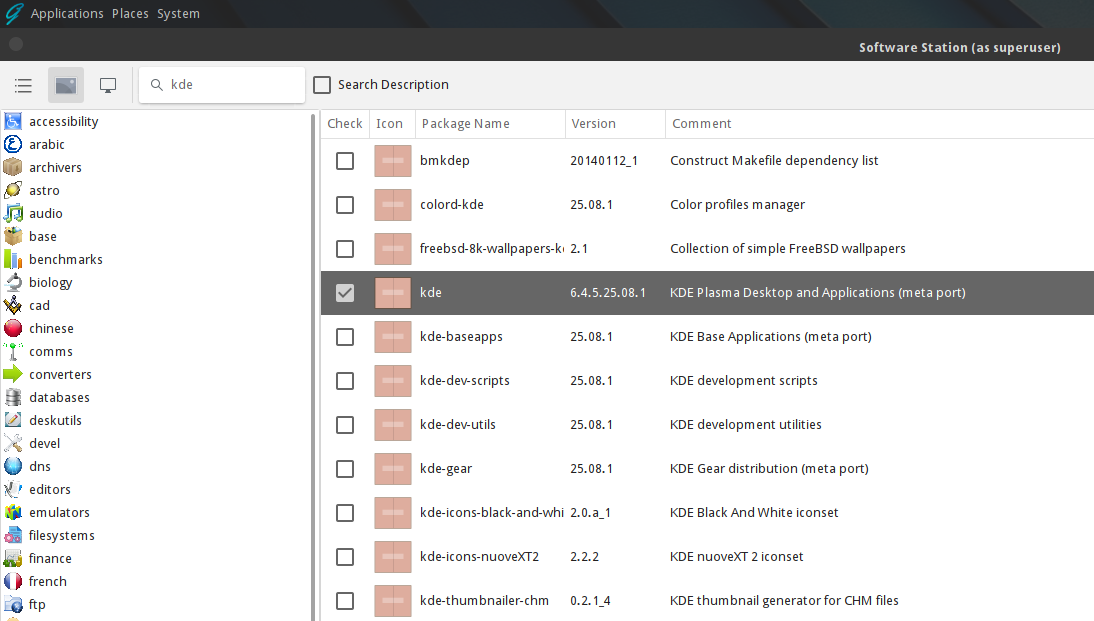Screen dimensions: 1094x621
Task: Open the System menu
Action: [178, 13]
